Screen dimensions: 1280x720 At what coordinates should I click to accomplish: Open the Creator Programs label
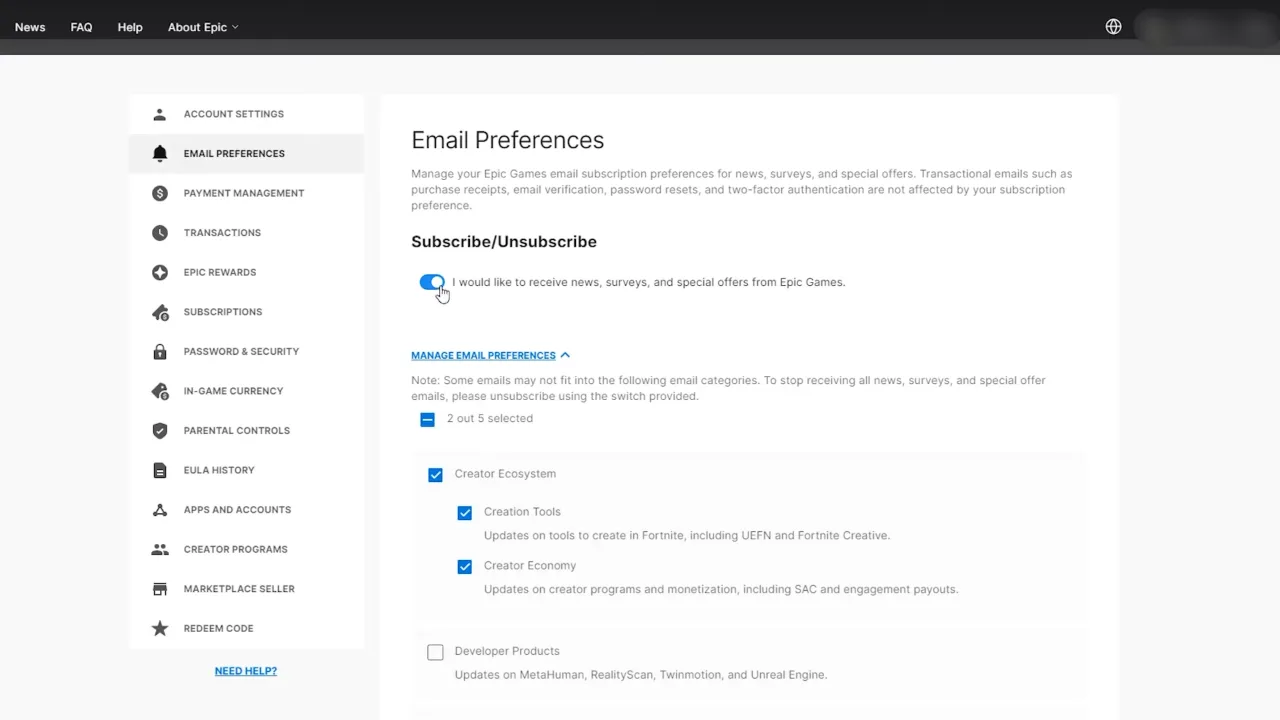click(235, 549)
